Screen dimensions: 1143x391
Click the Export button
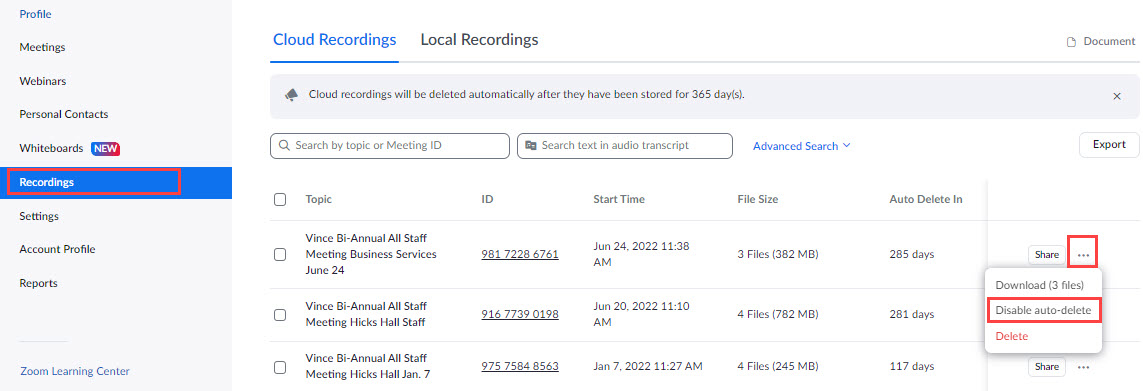(x=1109, y=144)
